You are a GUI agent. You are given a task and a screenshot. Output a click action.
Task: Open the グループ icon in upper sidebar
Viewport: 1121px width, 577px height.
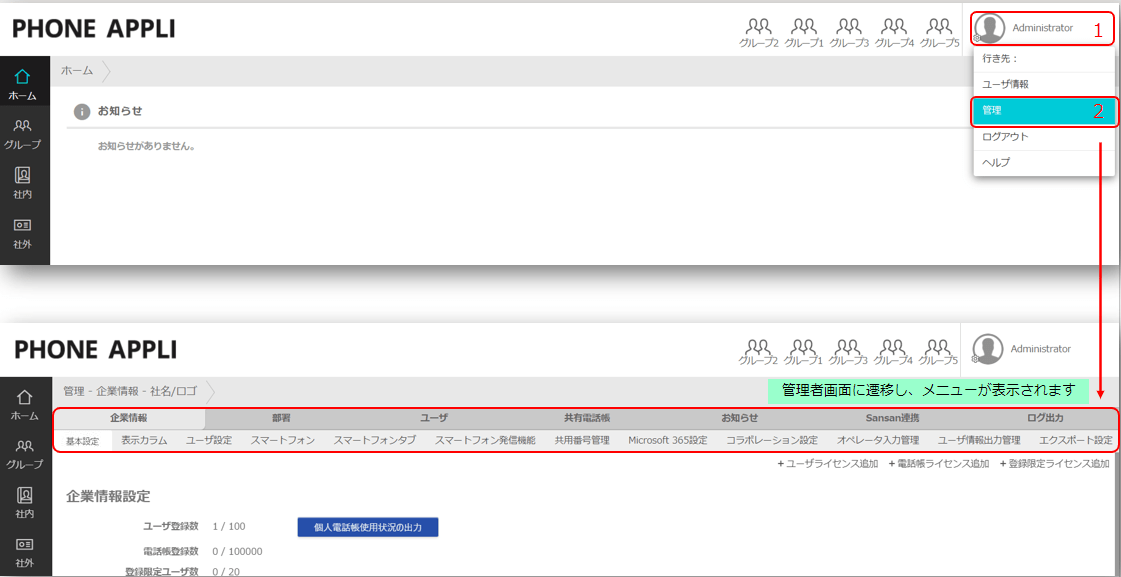[23, 133]
